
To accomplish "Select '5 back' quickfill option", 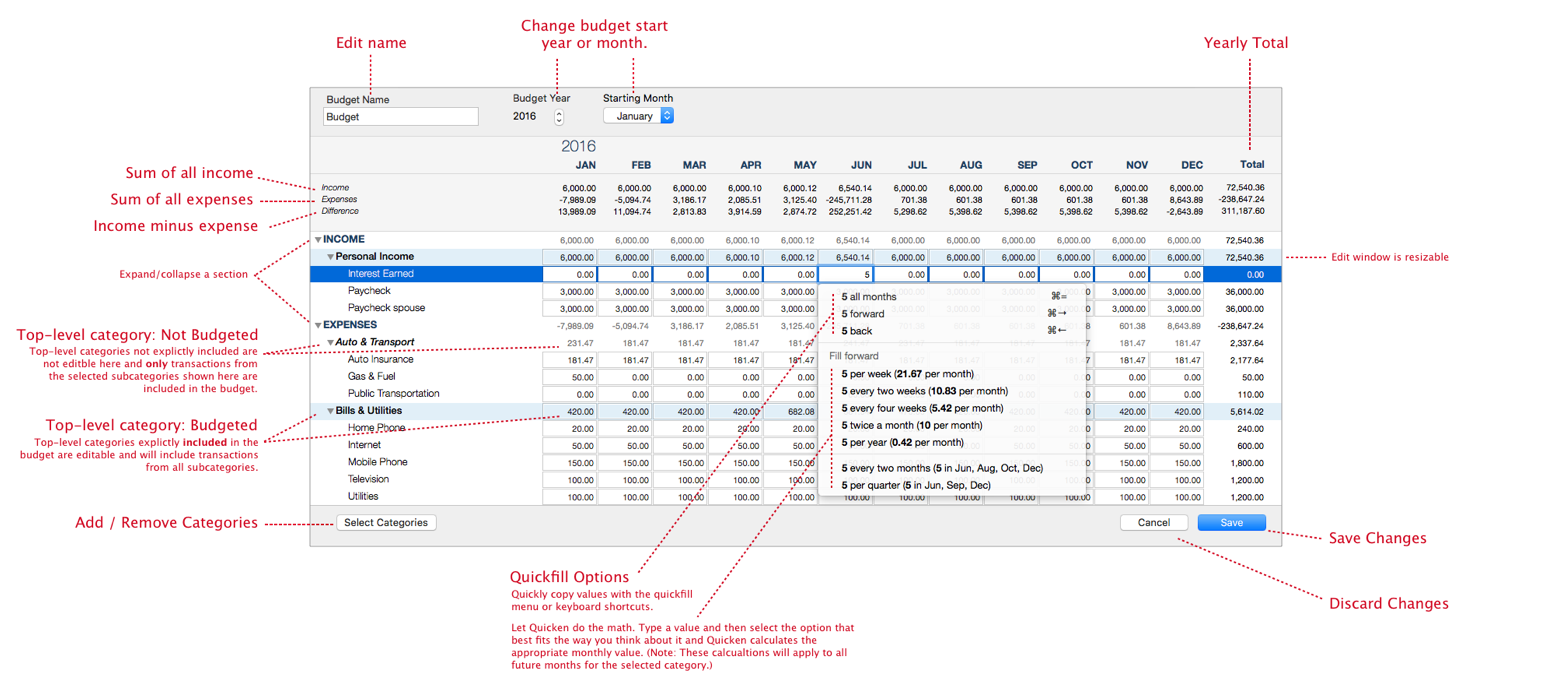I will pos(857,331).
